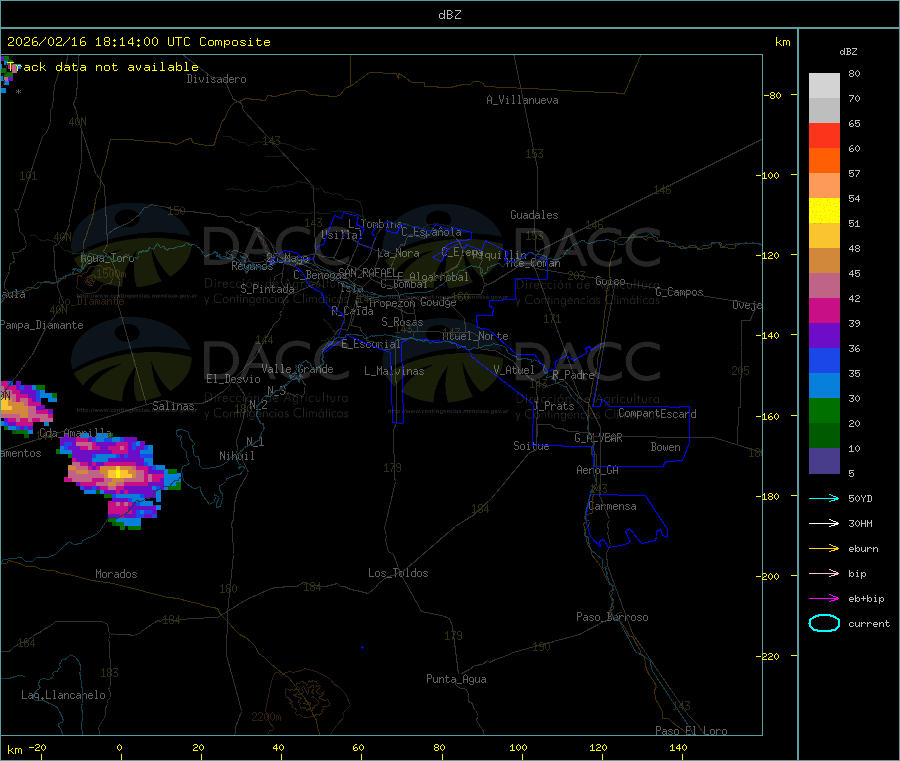Screen dimensions: 900x761
Task: Click the cyan current ellipse icon
Action: (824, 623)
